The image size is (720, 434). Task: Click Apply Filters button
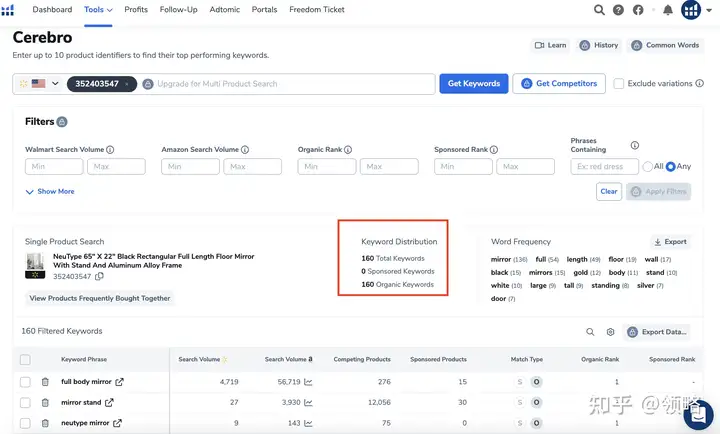pos(658,192)
